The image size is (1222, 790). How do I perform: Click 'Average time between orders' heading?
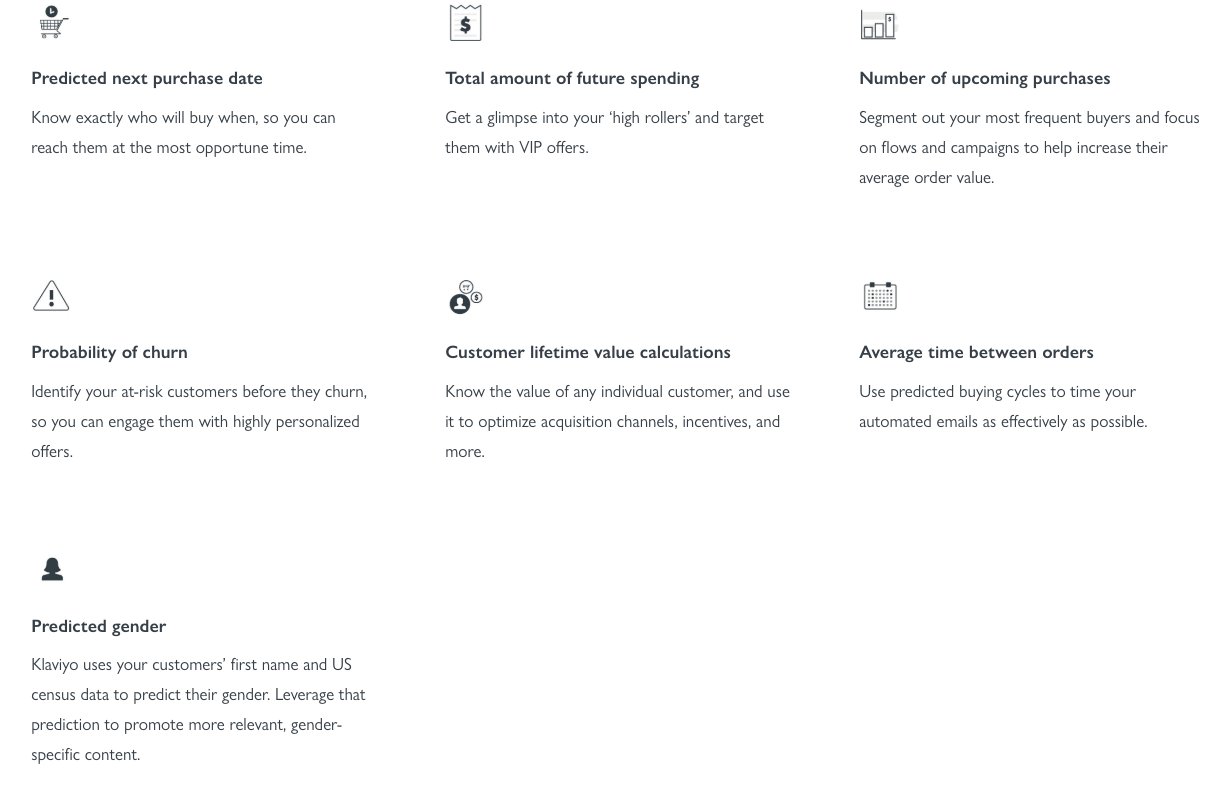coord(976,352)
